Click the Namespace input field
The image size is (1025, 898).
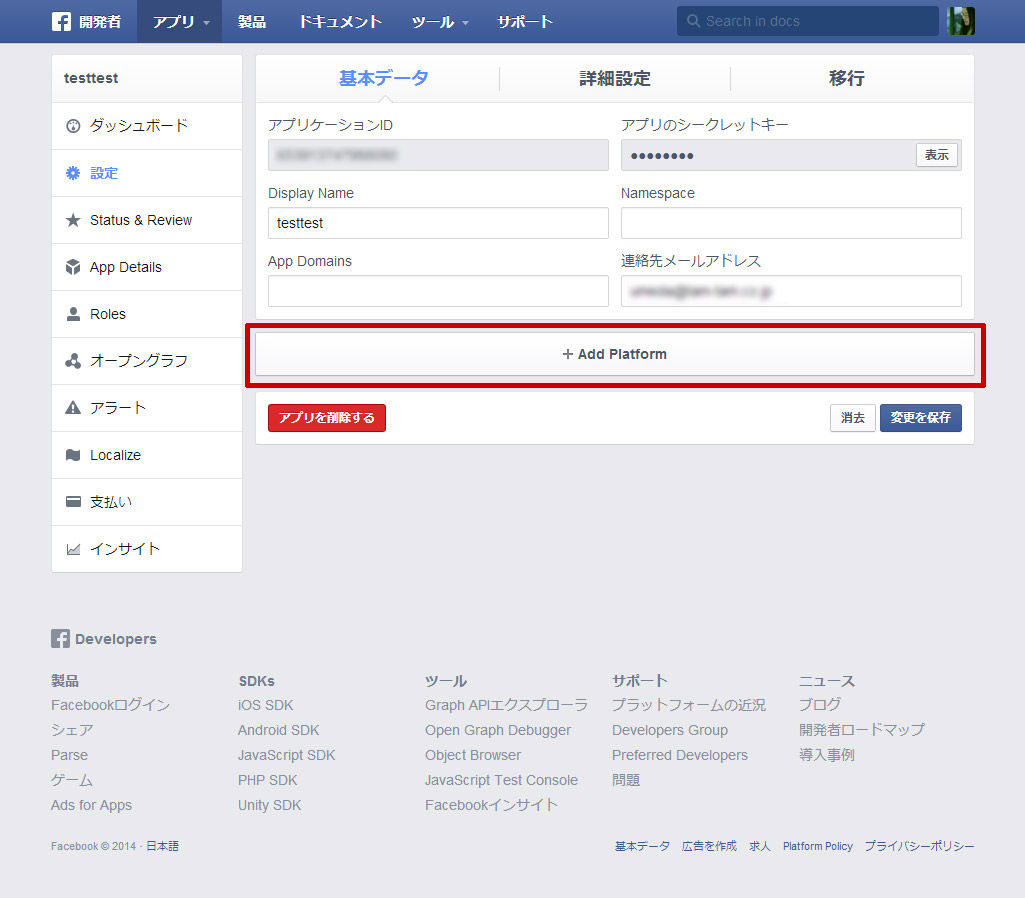tap(791, 223)
